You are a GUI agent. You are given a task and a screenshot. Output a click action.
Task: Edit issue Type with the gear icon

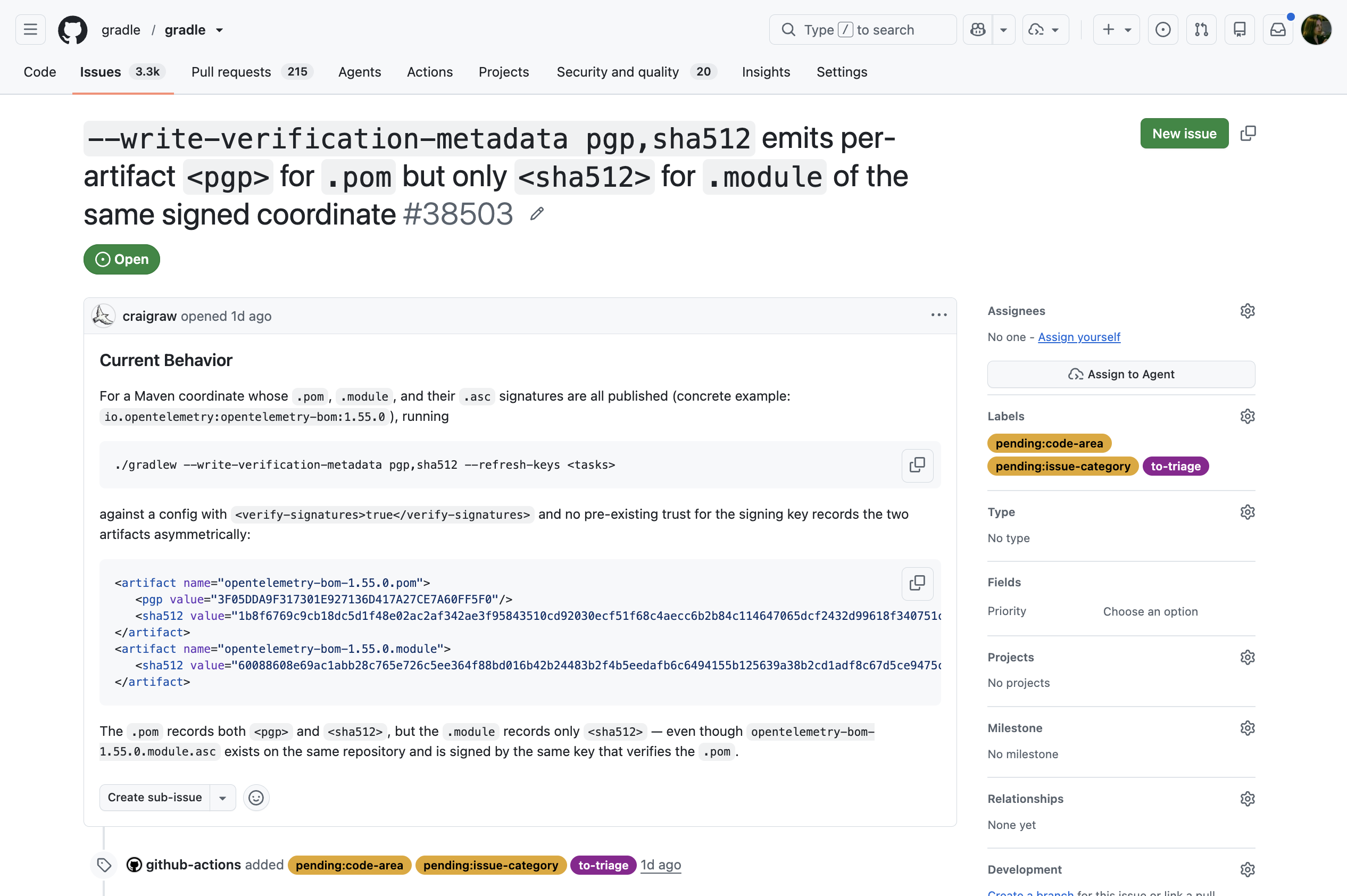1247,512
